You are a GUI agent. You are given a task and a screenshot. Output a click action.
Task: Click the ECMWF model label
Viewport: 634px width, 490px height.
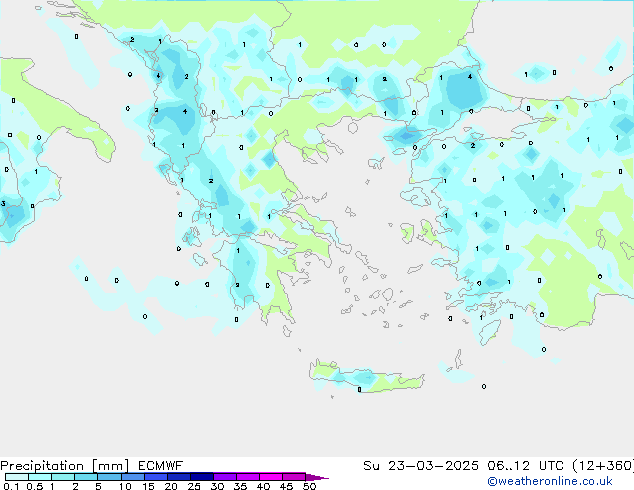[x=161, y=466]
